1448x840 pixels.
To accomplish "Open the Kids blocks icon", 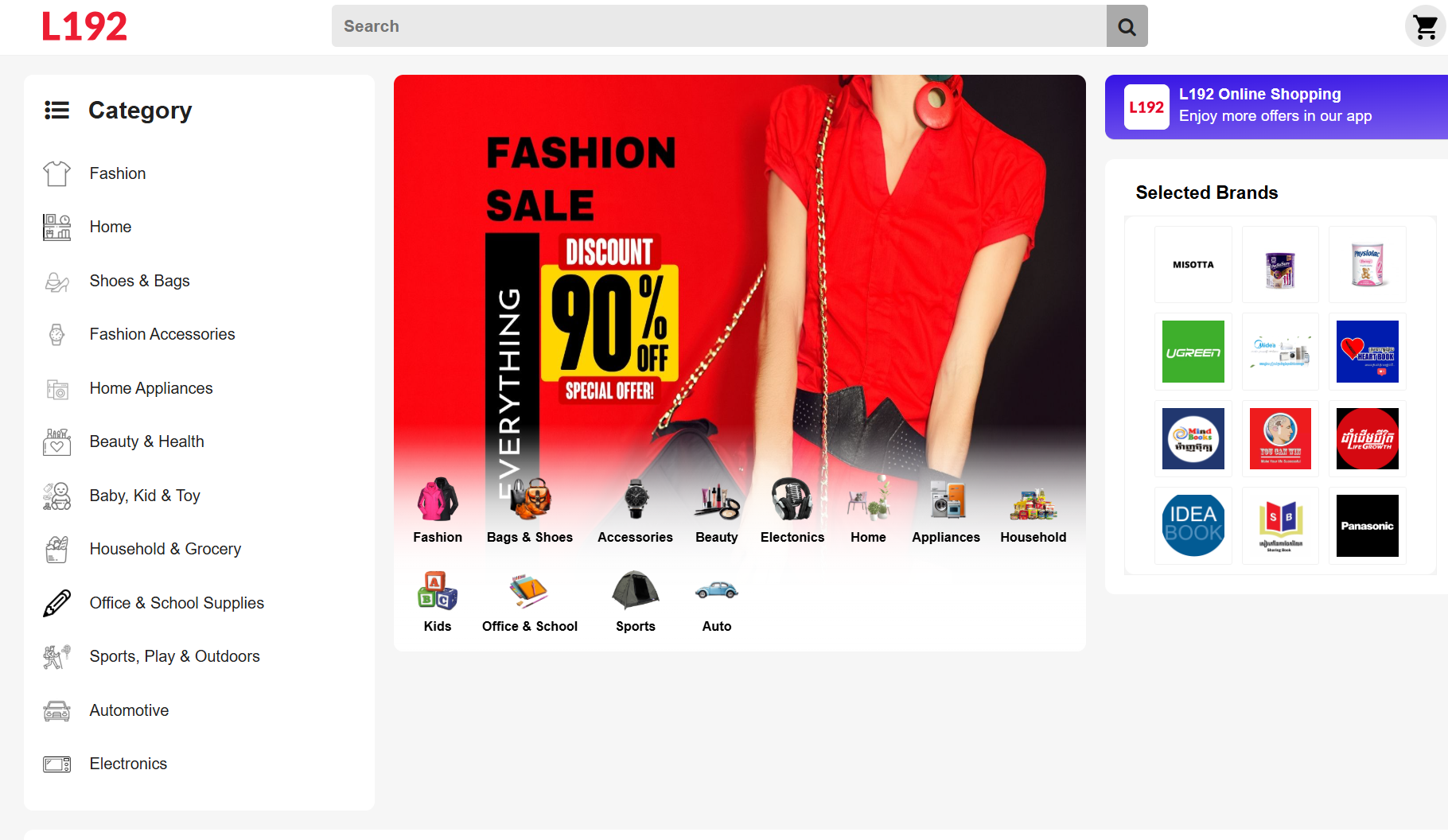I will tap(437, 590).
